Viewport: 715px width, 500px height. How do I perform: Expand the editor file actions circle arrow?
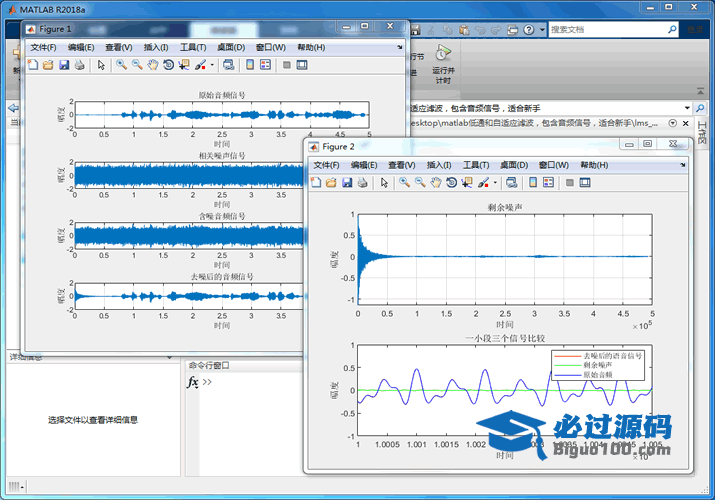point(672,122)
